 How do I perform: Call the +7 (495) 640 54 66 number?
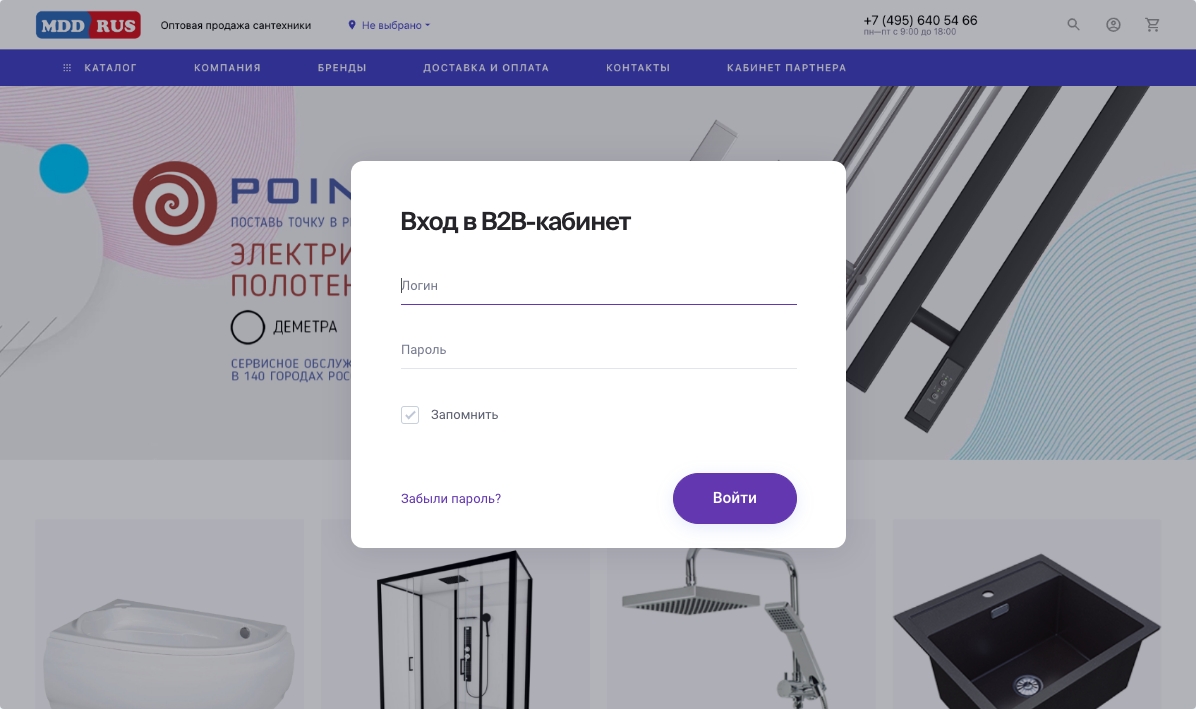click(x=920, y=21)
